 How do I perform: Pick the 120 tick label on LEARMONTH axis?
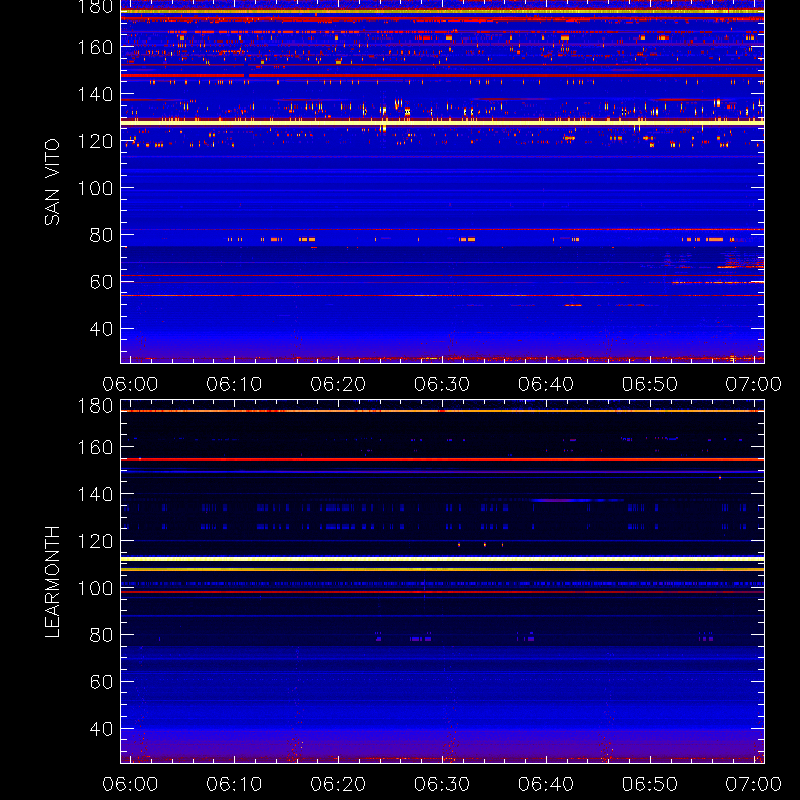[95, 541]
